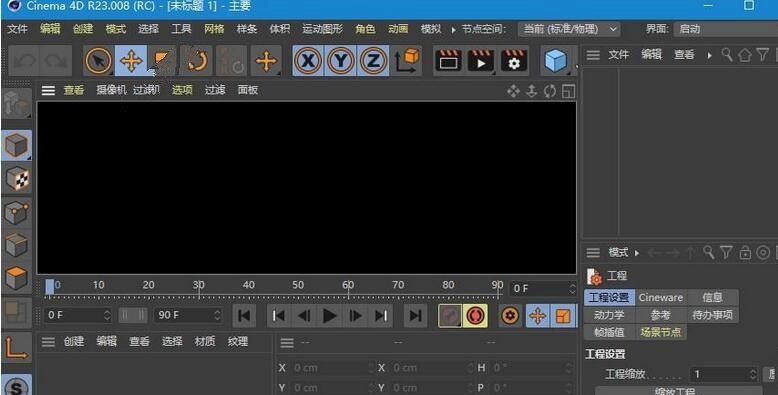Click Object Manager search magnifier icon

[x=727, y=55]
